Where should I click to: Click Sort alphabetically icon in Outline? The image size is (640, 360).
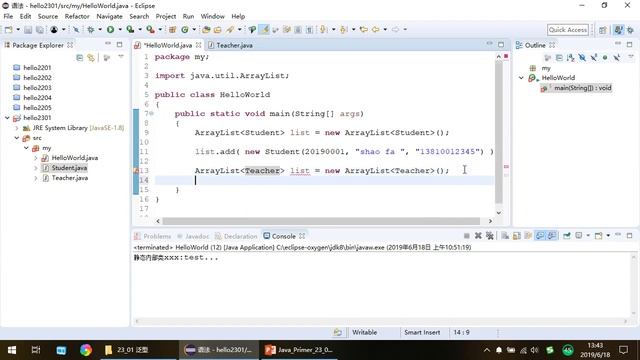tap(571, 58)
